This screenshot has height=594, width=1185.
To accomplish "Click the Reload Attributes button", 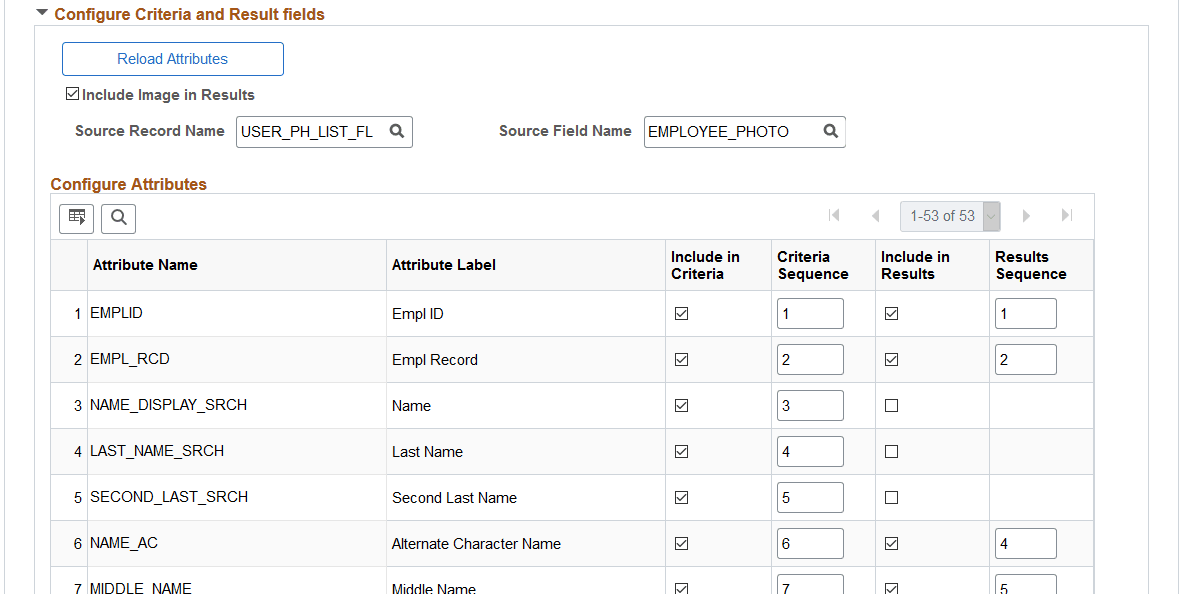I will click(x=172, y=59).
